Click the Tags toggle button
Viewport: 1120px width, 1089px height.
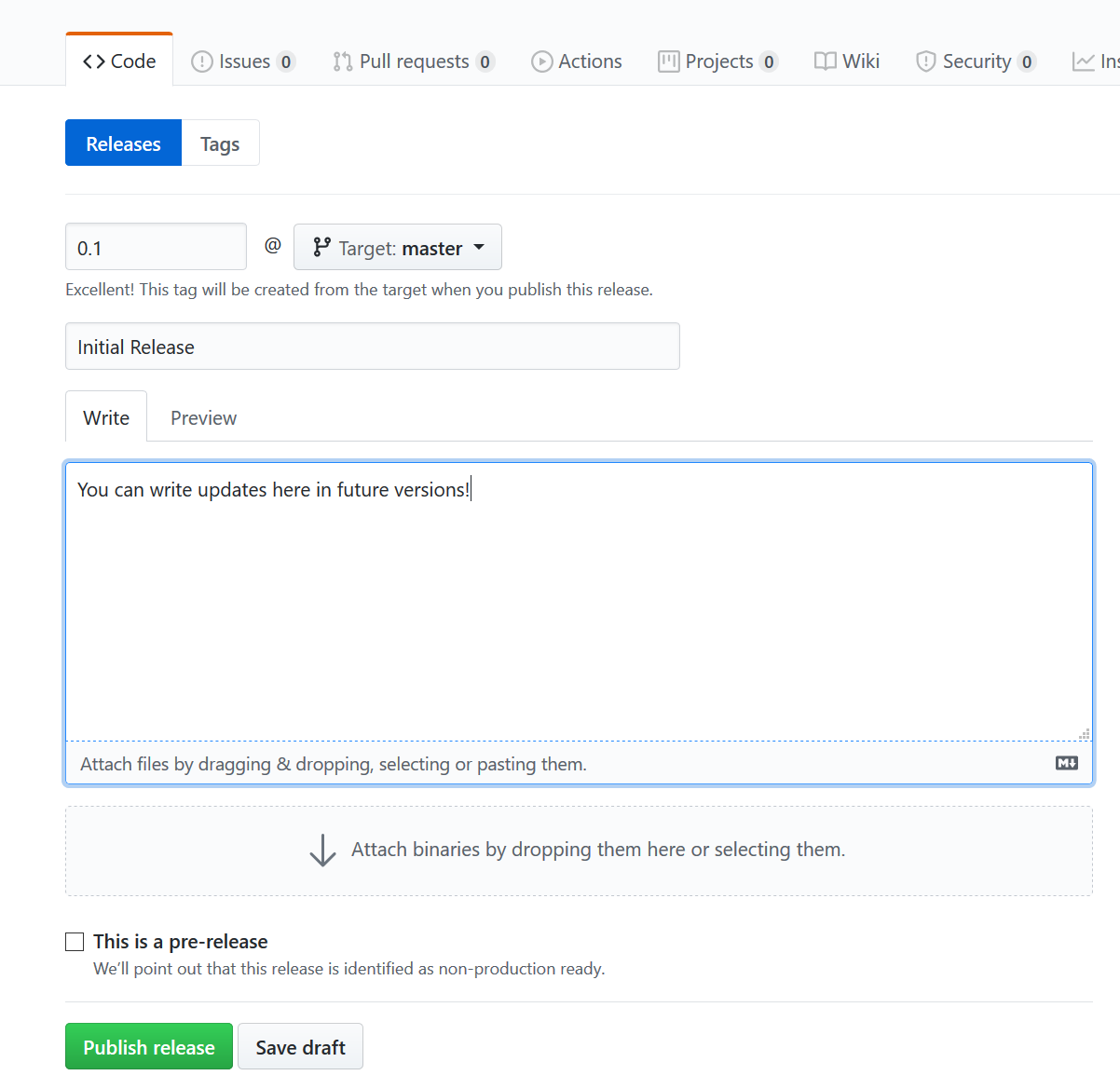click(219, 143)
